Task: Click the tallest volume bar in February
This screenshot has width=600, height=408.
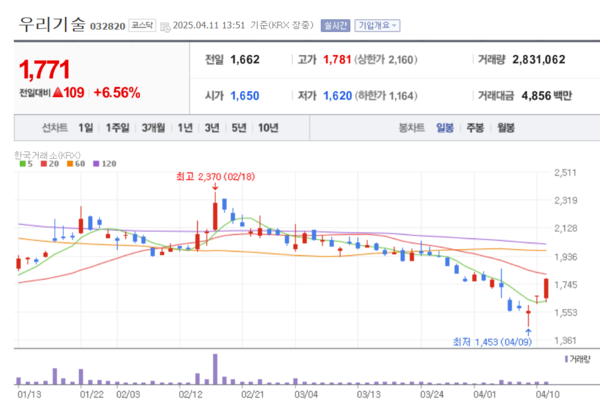Action: (215, 369)
